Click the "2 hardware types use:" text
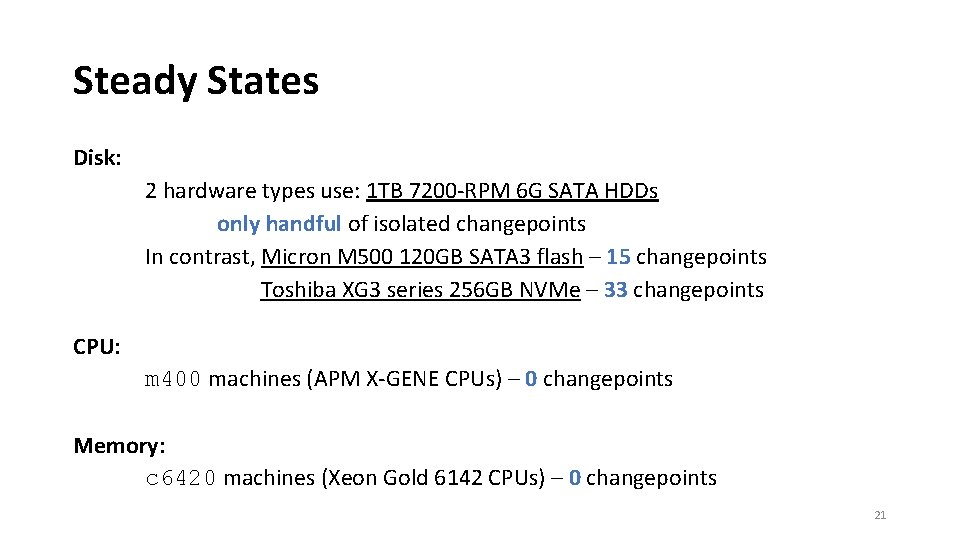Viewport: 960px width, 540px height. pos(253,190)
